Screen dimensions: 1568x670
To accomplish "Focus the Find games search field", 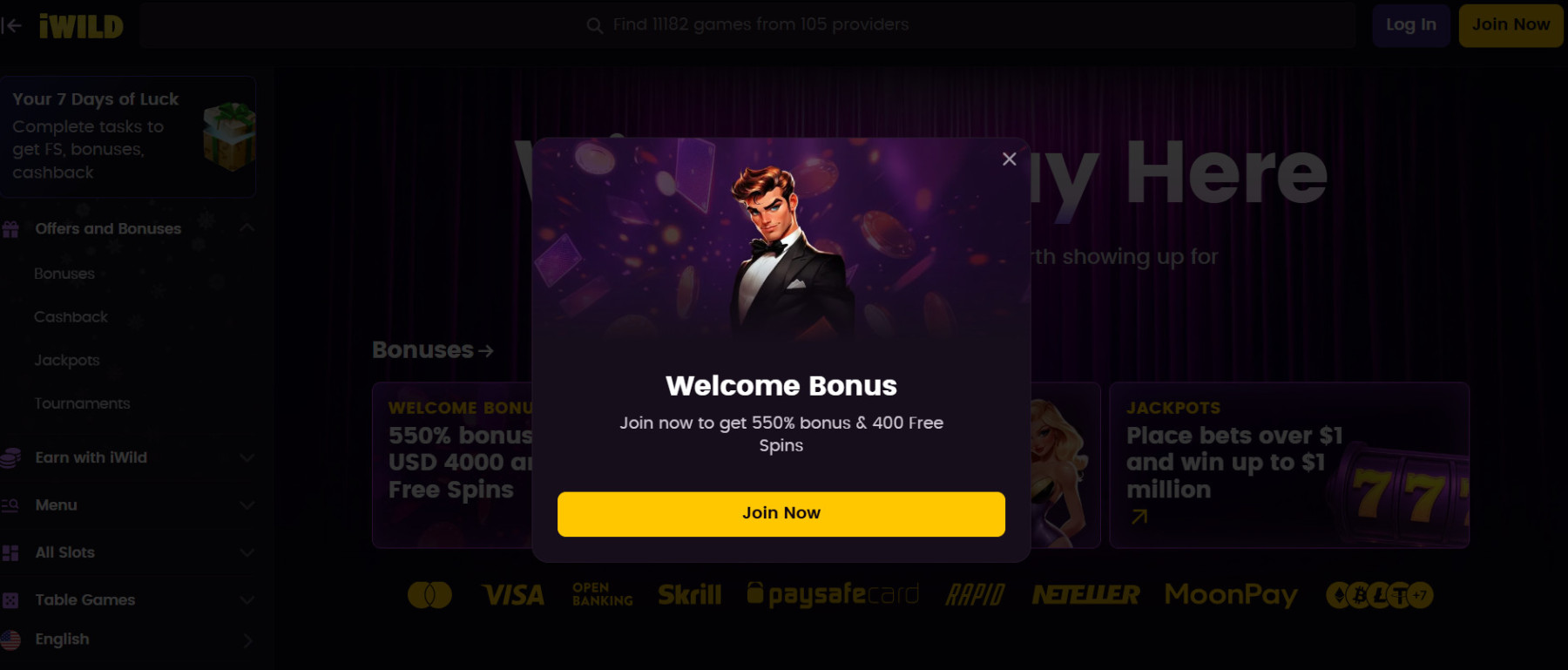I will pyautogui.click(x=747, y=25).
